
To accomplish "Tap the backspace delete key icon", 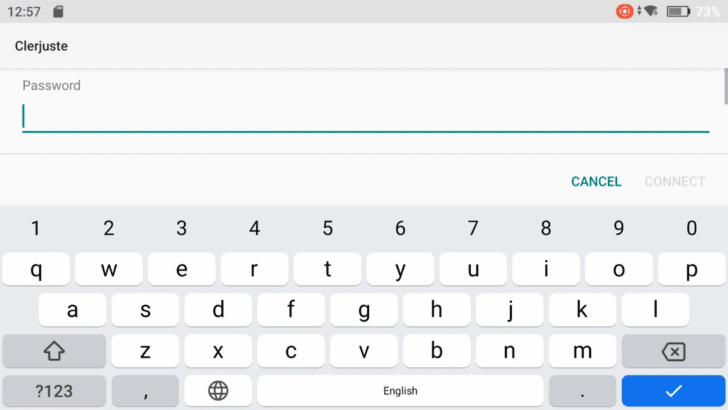I will click(673, 351).
